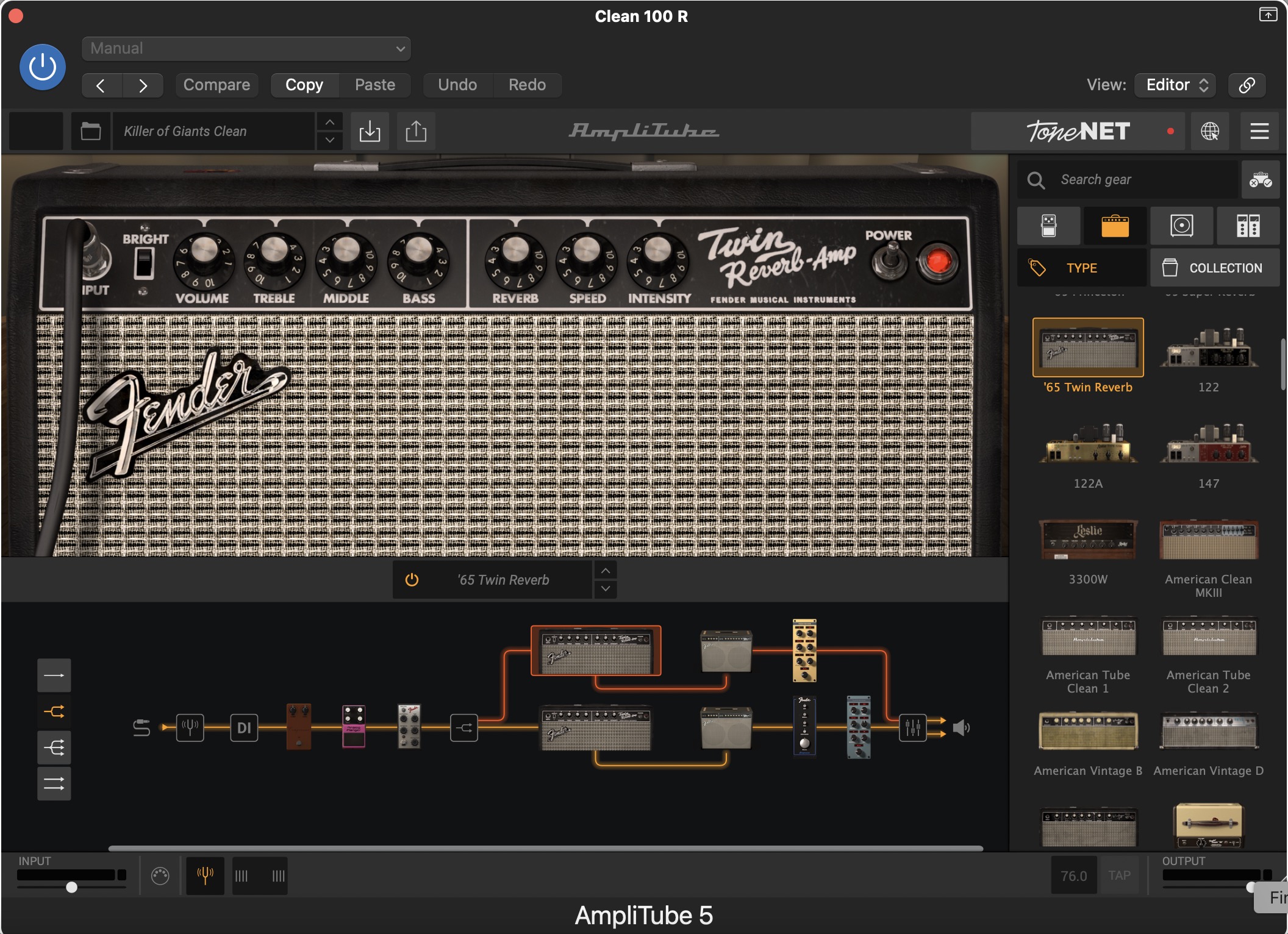Viewport: 1288px width, 934px height.
Task: Click the input source icon in chain
Action: (x=141, y=727)
